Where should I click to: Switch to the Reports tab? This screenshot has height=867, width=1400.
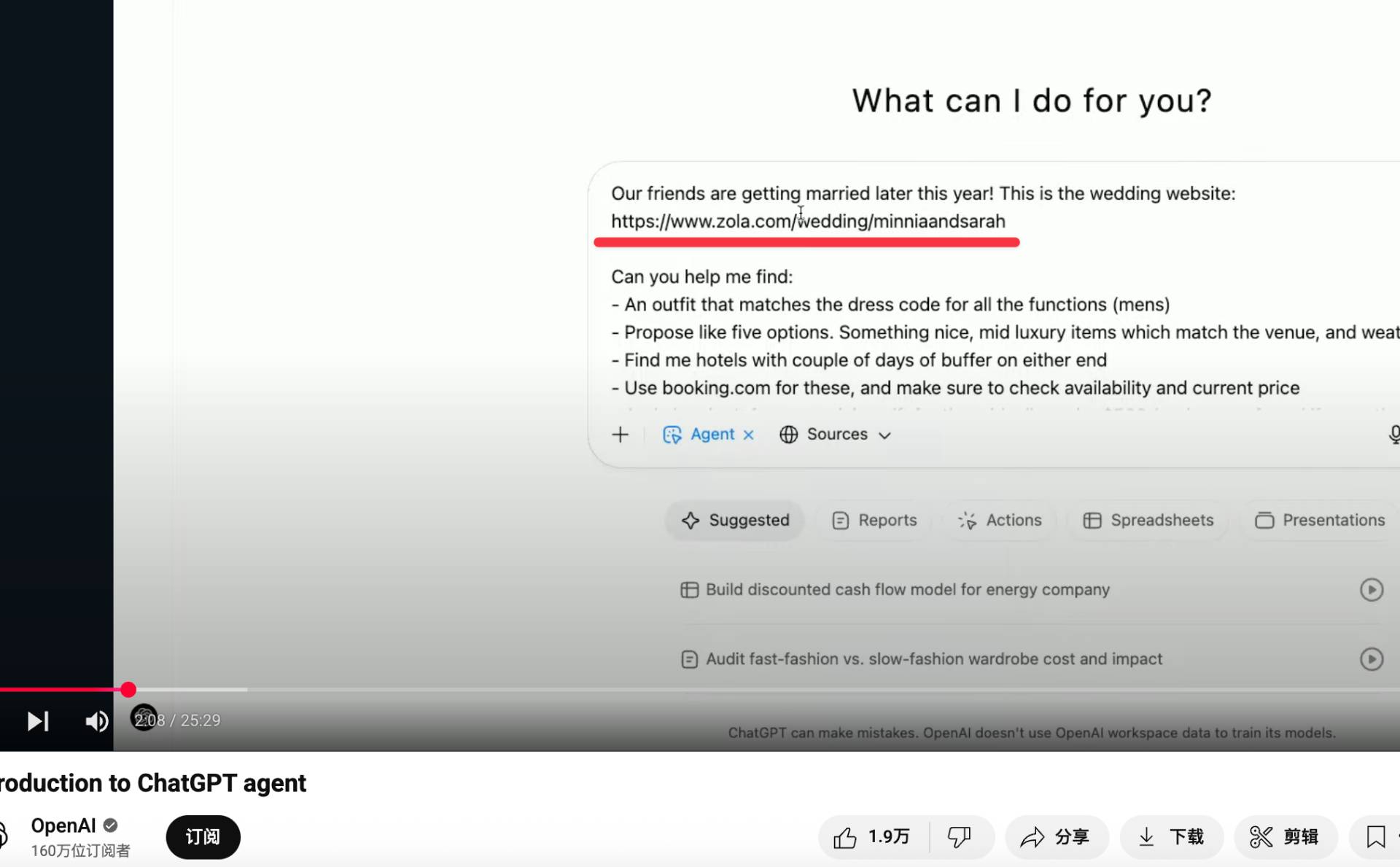[x=874, y=520]
